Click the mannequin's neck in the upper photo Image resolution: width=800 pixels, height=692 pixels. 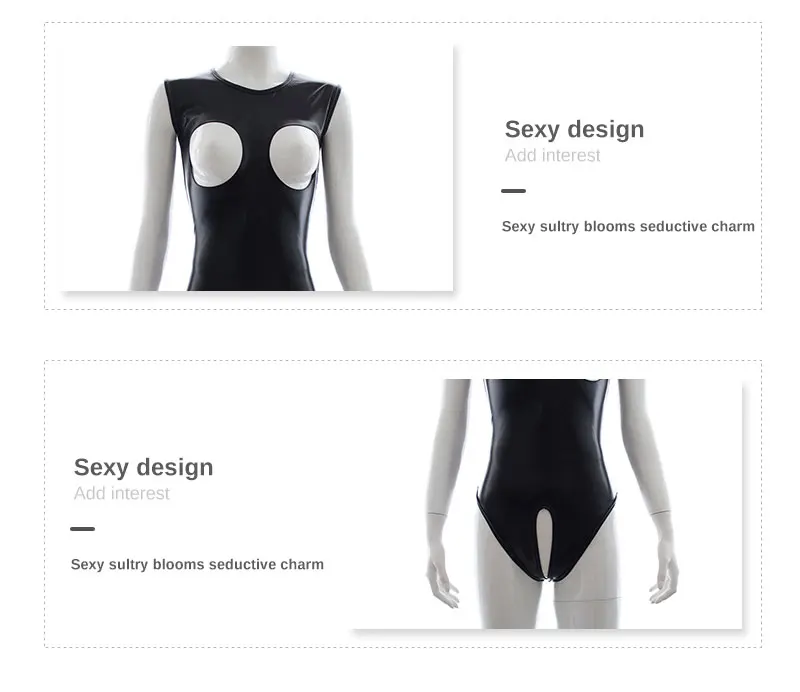coord(251,61)
